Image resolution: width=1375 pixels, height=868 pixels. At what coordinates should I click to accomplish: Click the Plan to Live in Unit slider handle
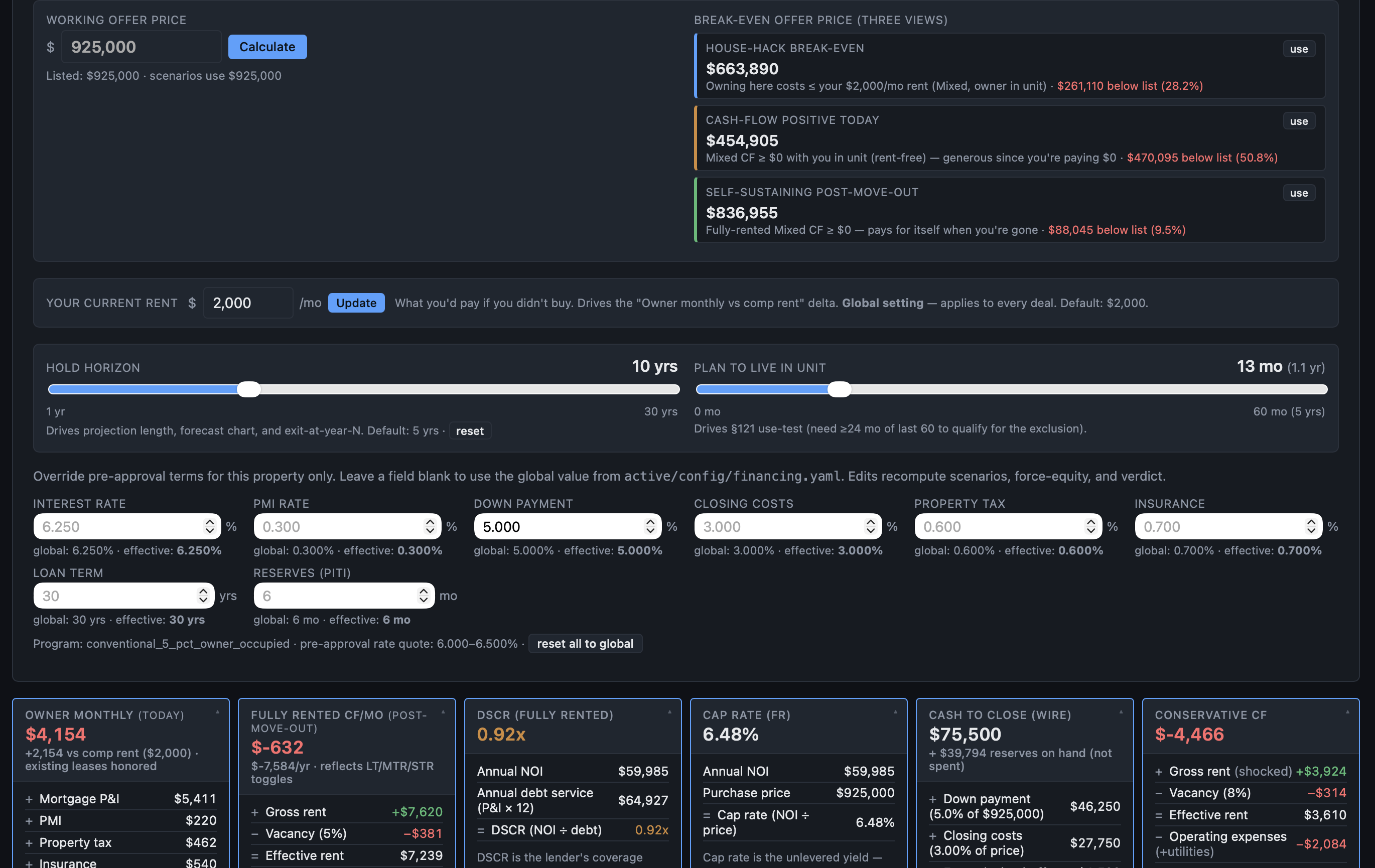pos(839,389)
